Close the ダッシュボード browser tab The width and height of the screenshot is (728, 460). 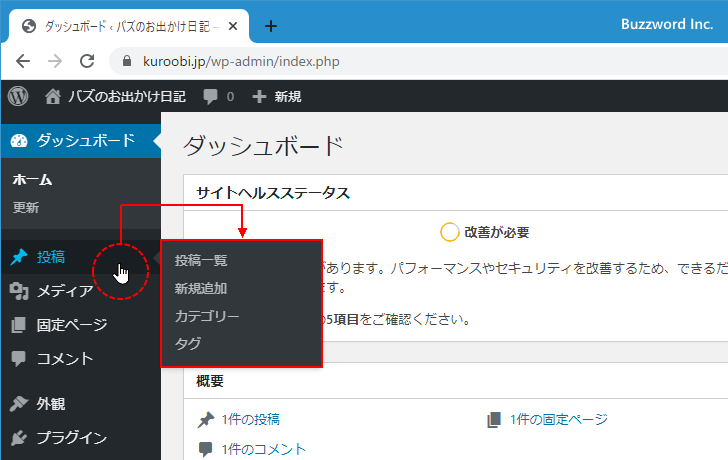pyautogui.click(x=233, y=26)
